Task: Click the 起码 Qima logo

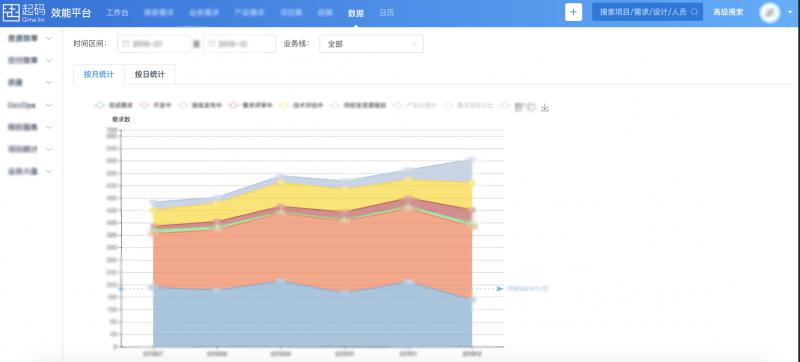Action: click(x=24, y=13)
